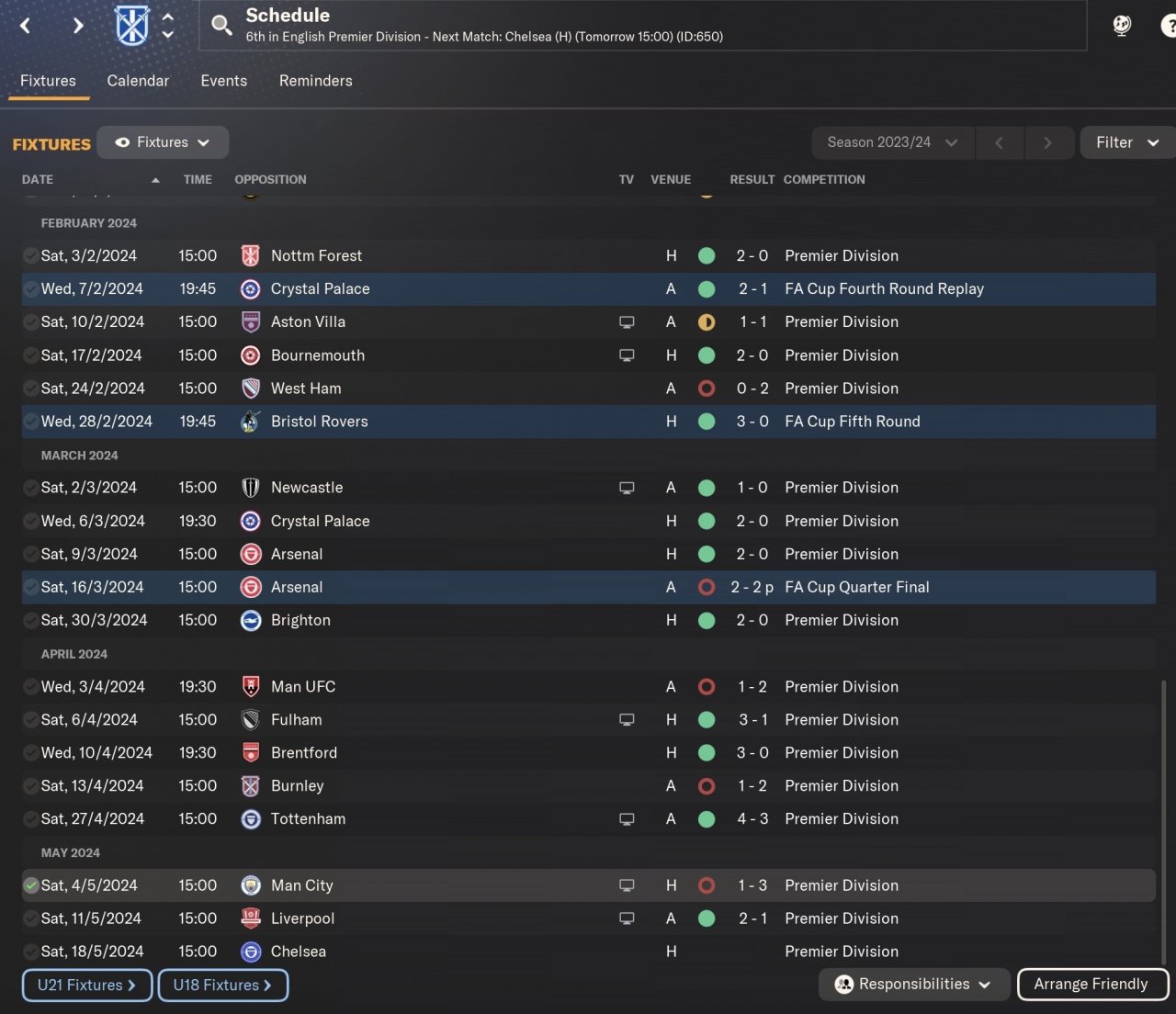Open U21 Fixtures link
Screen dimensions: 1176x1014
tap(86, 985)
